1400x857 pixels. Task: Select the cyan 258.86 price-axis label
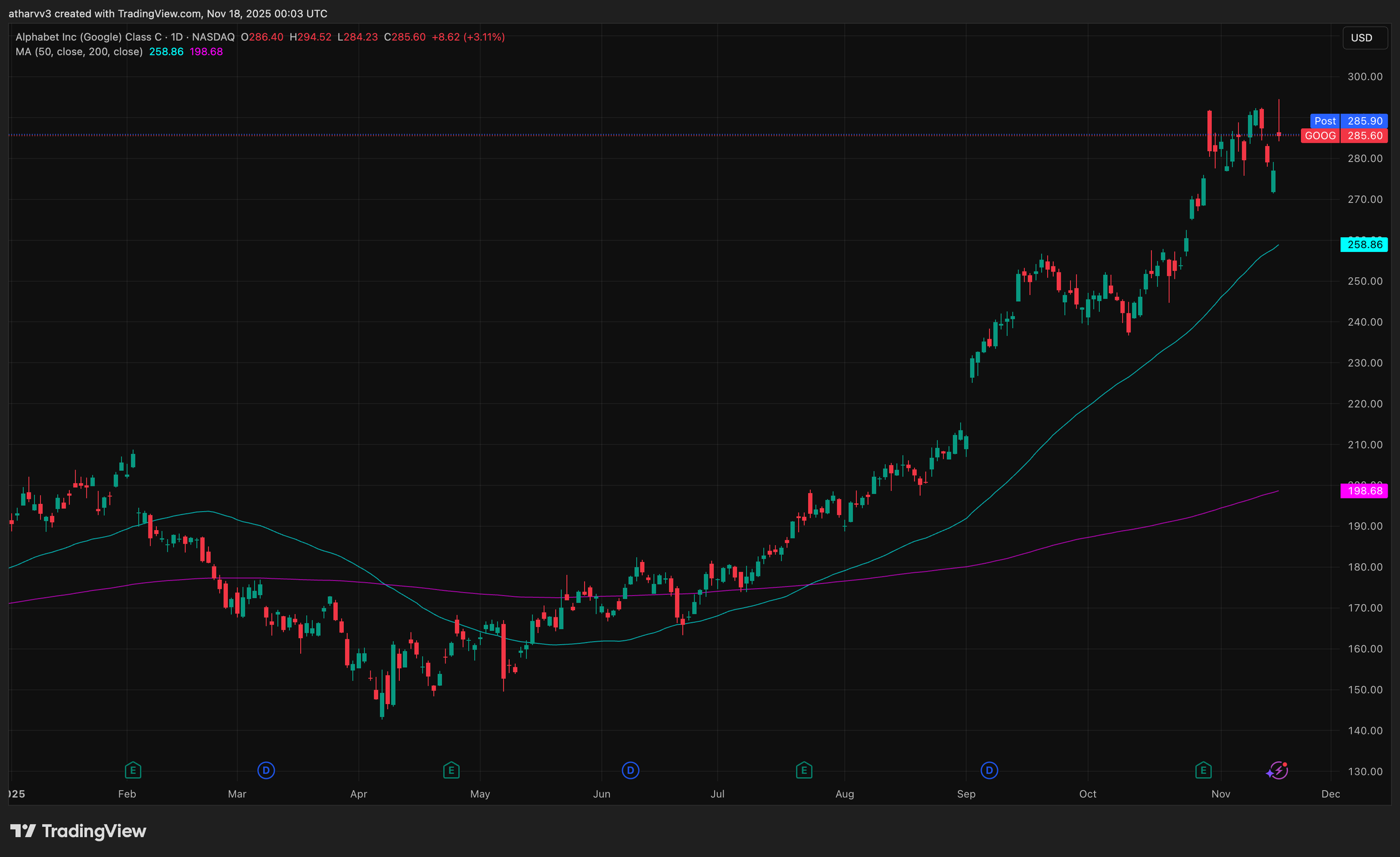pyautogui.click(x=1364, y=245)
